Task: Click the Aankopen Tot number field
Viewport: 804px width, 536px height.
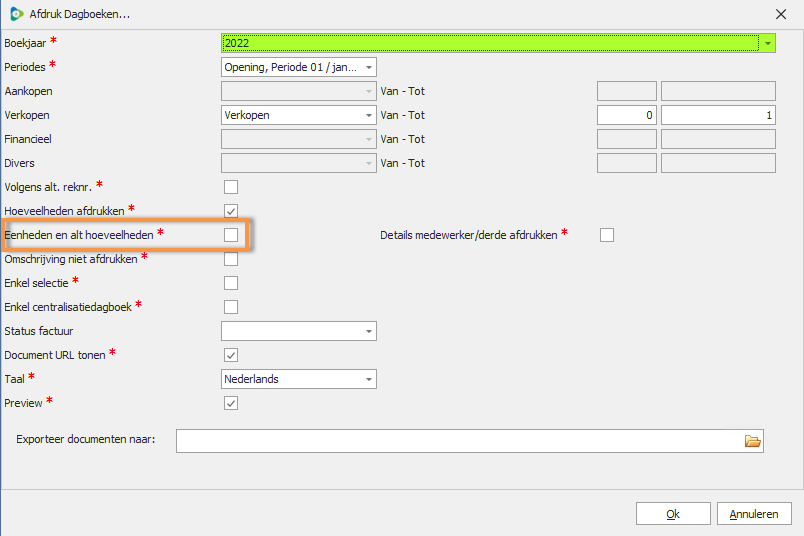Action: [x=718, y=91]
